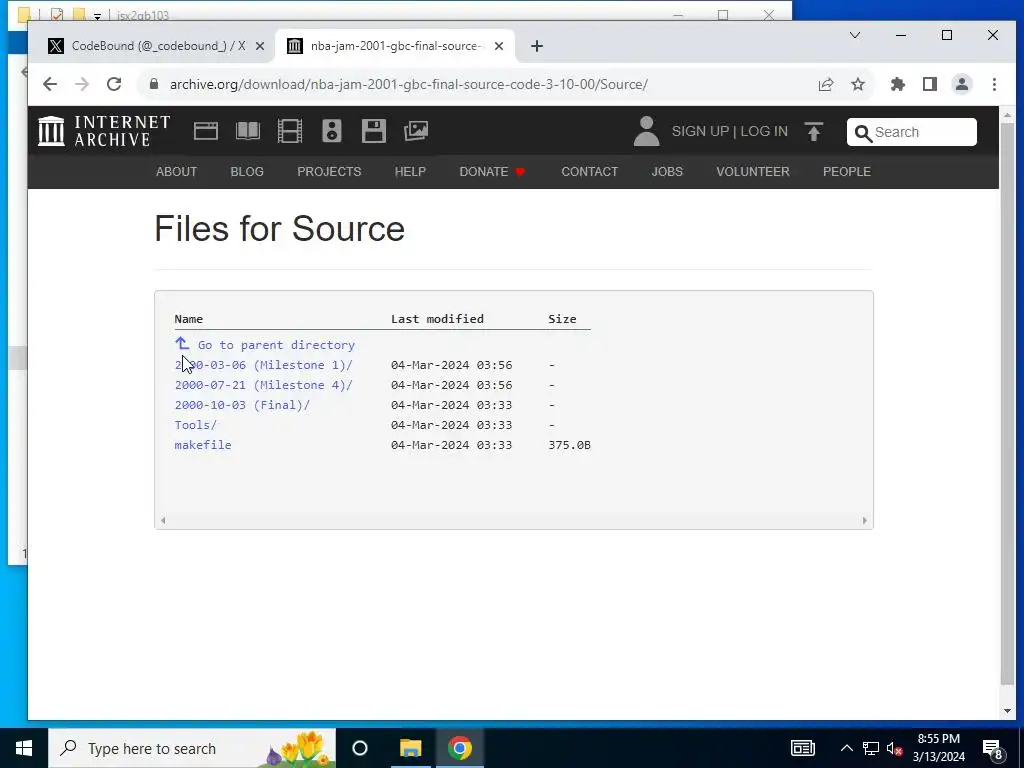Click the muted volume tray icon

tap(895, 748)
